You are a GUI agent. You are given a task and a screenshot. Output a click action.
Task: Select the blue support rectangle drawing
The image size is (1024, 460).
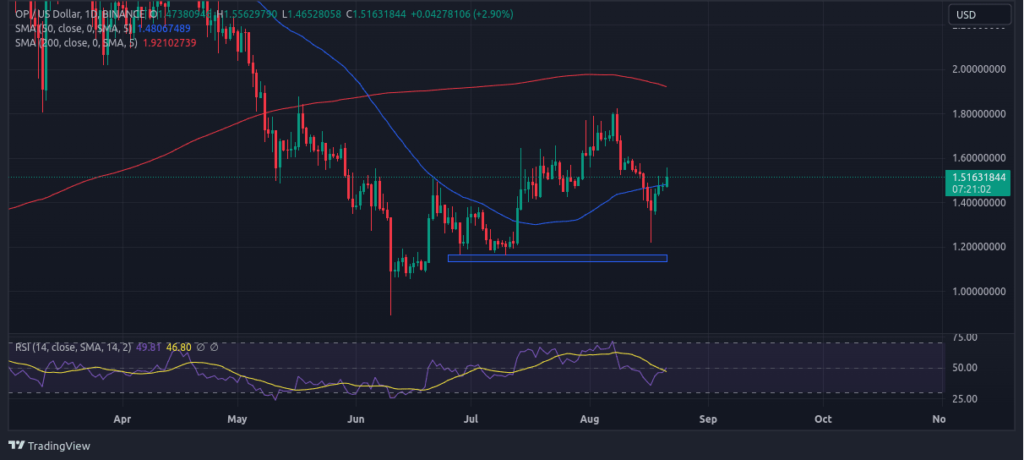[556, 259]
